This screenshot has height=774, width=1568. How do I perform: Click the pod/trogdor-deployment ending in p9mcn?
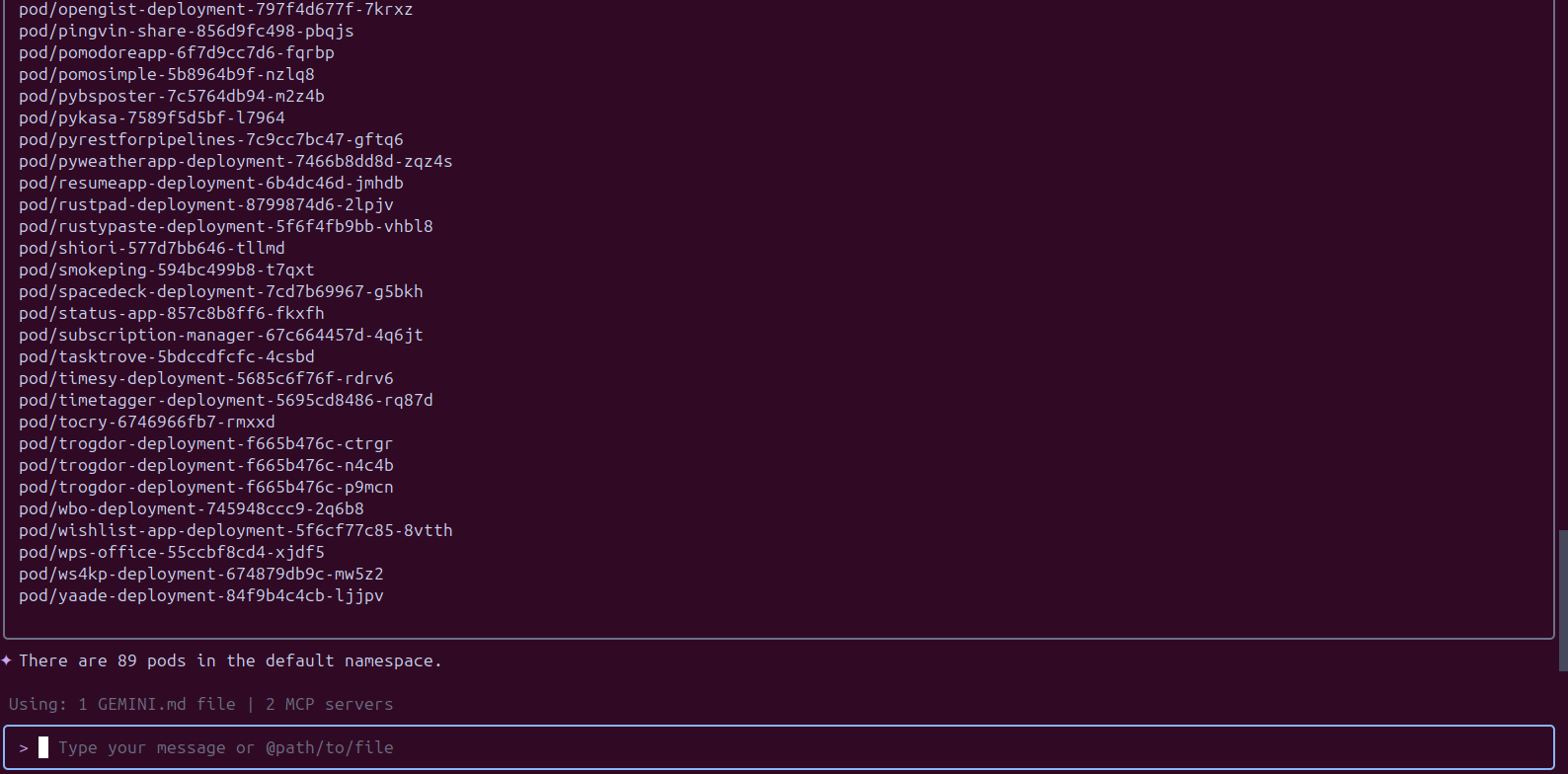click(205, 487)
